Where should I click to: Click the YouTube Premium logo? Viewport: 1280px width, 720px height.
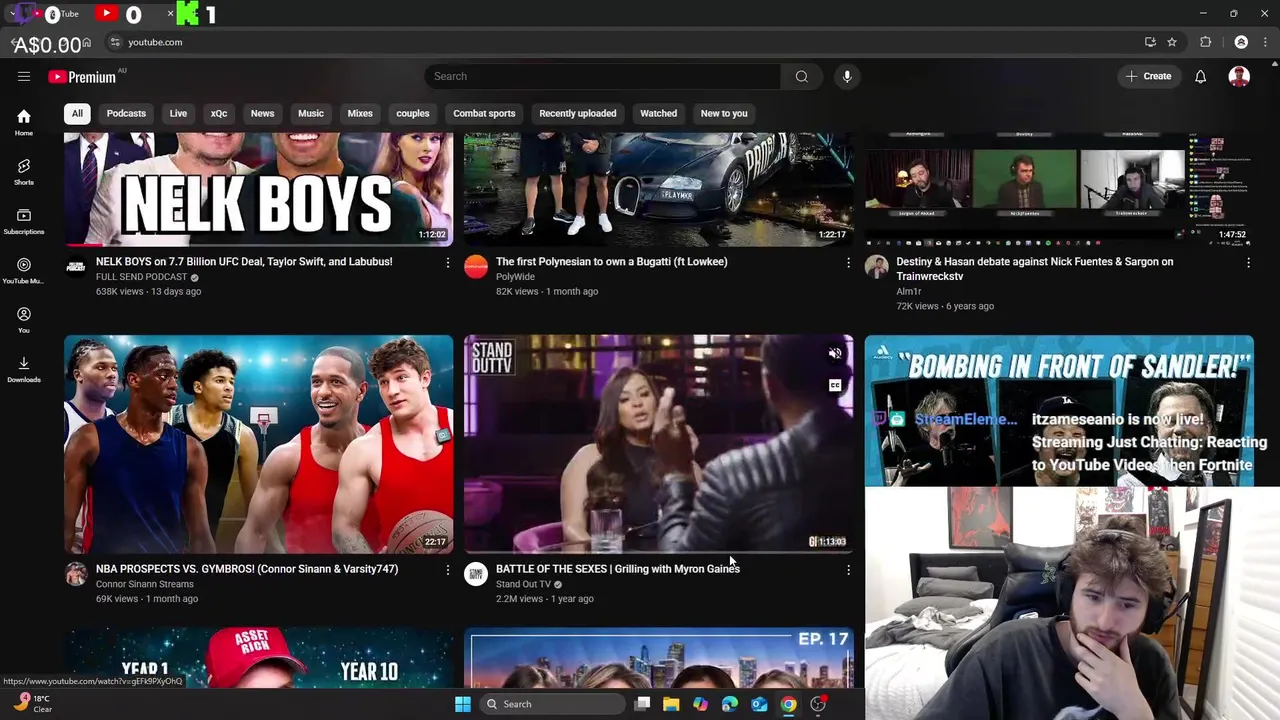(x=82, y=77)
